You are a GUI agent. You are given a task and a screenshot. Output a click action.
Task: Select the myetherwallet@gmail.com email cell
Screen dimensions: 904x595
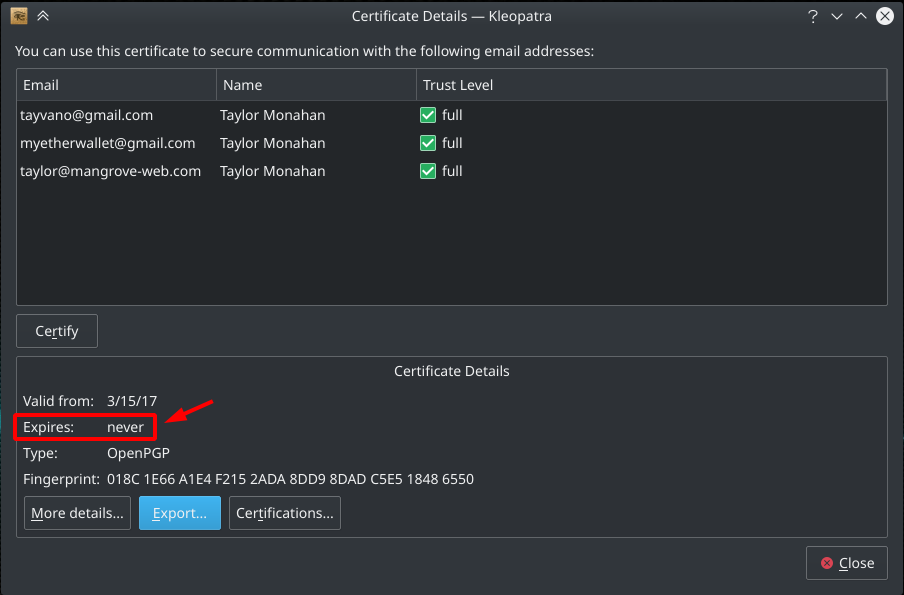pos(108,143)
